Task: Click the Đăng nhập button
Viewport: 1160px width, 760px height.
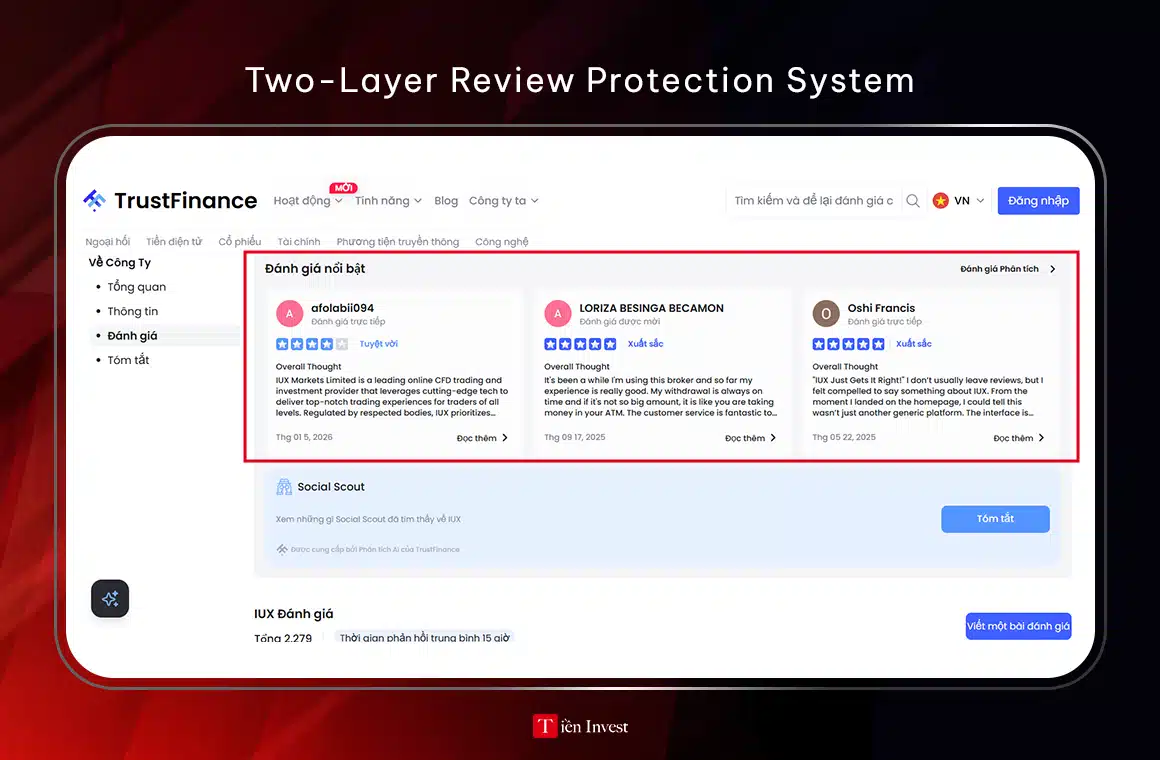Action: (1038, 201)
